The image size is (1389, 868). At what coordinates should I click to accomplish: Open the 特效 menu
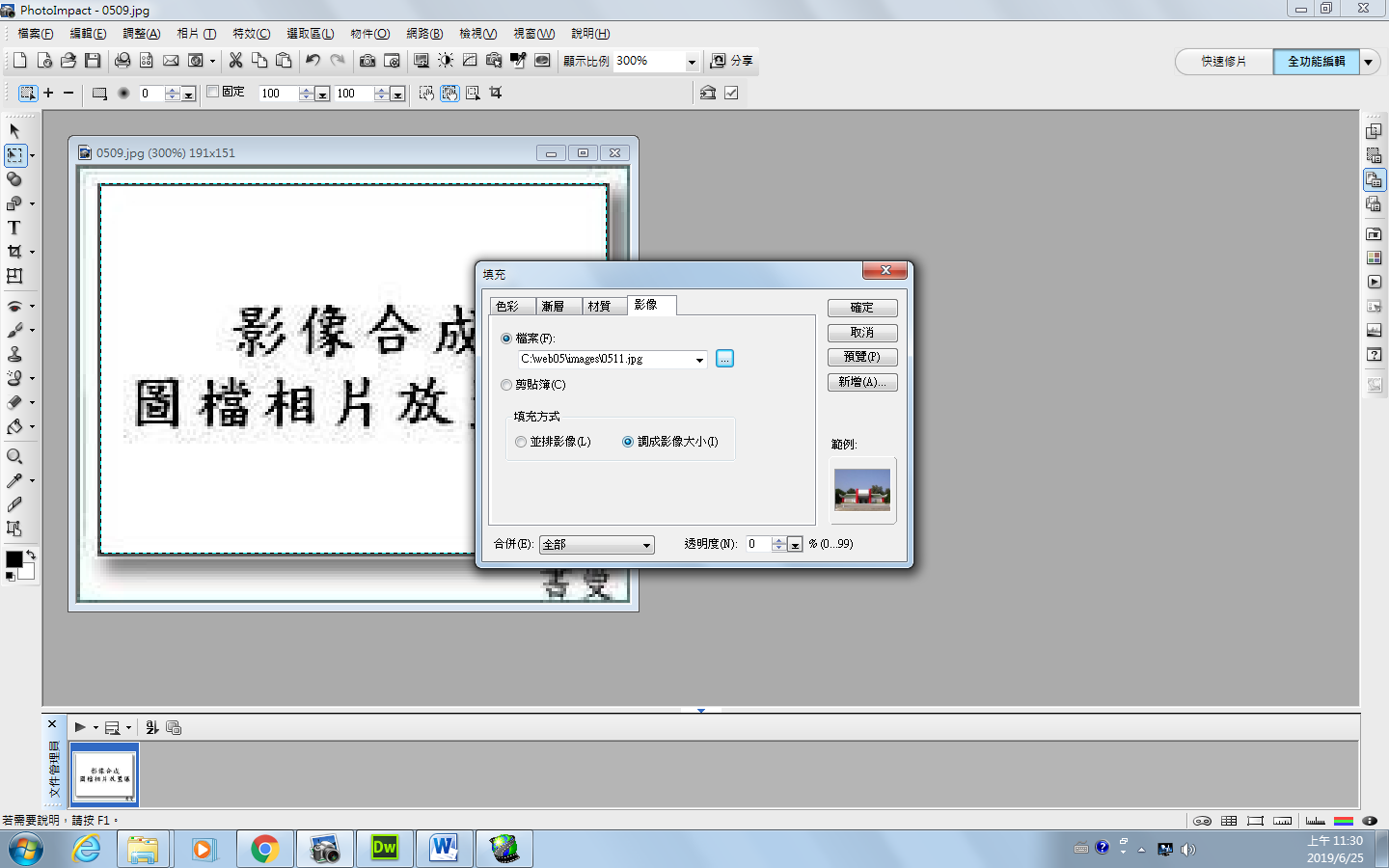(x=251, y=34)
